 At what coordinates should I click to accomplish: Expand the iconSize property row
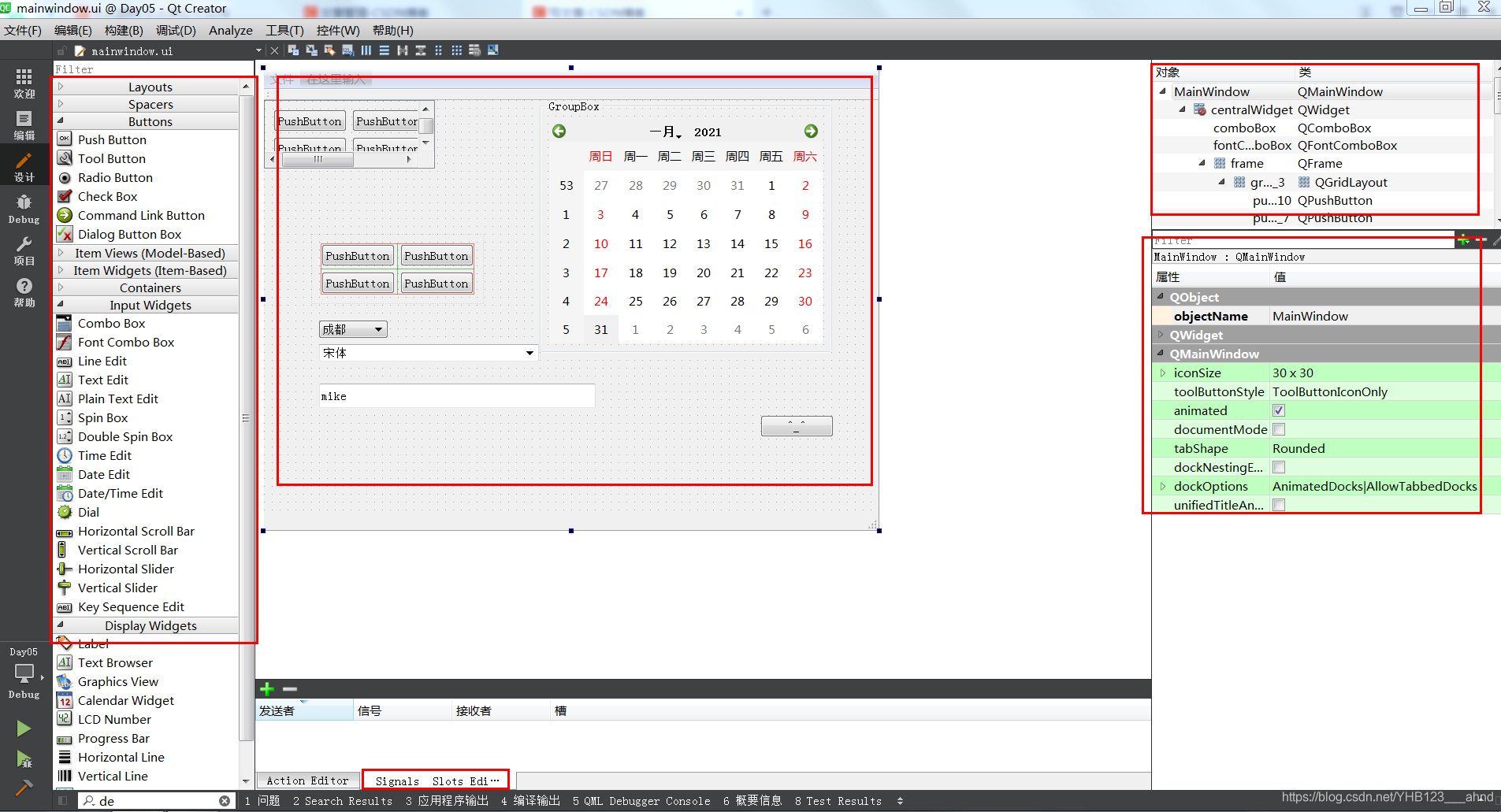pyautogui.click(x=1163, y=373)
